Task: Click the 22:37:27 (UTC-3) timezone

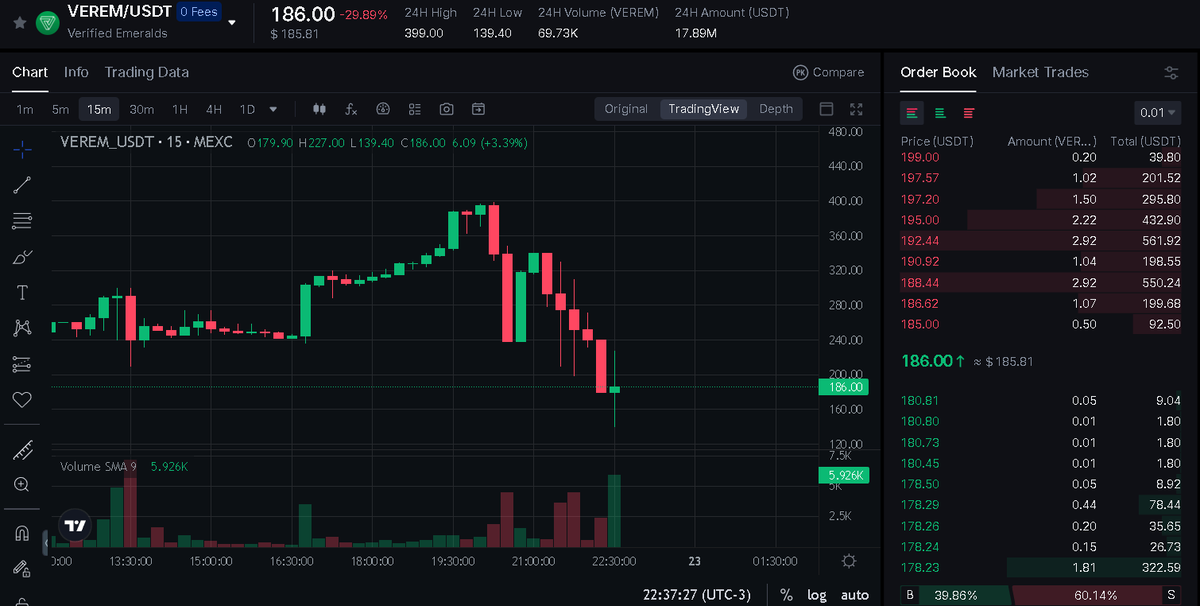Action: 697,595
